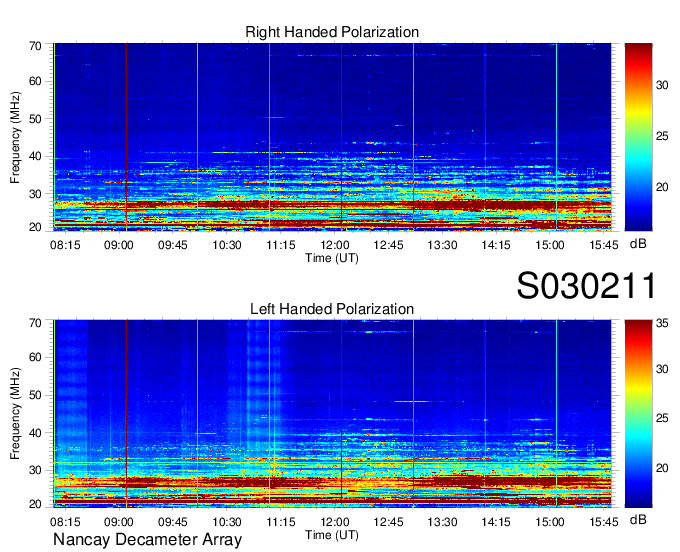Click 60 MHz tick on Left Handed plot axis

pos(35,357)
